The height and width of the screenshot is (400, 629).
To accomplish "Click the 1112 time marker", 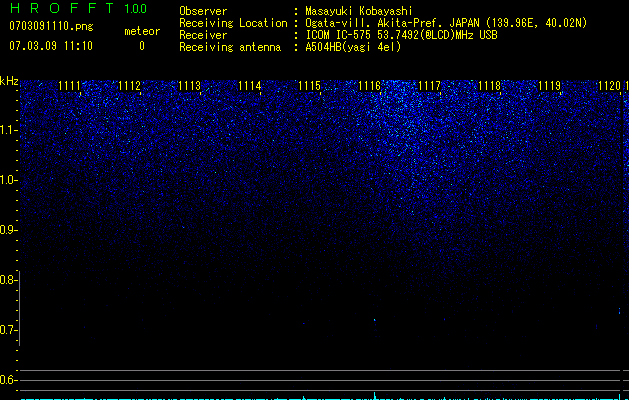I will [x=130, y=86].
